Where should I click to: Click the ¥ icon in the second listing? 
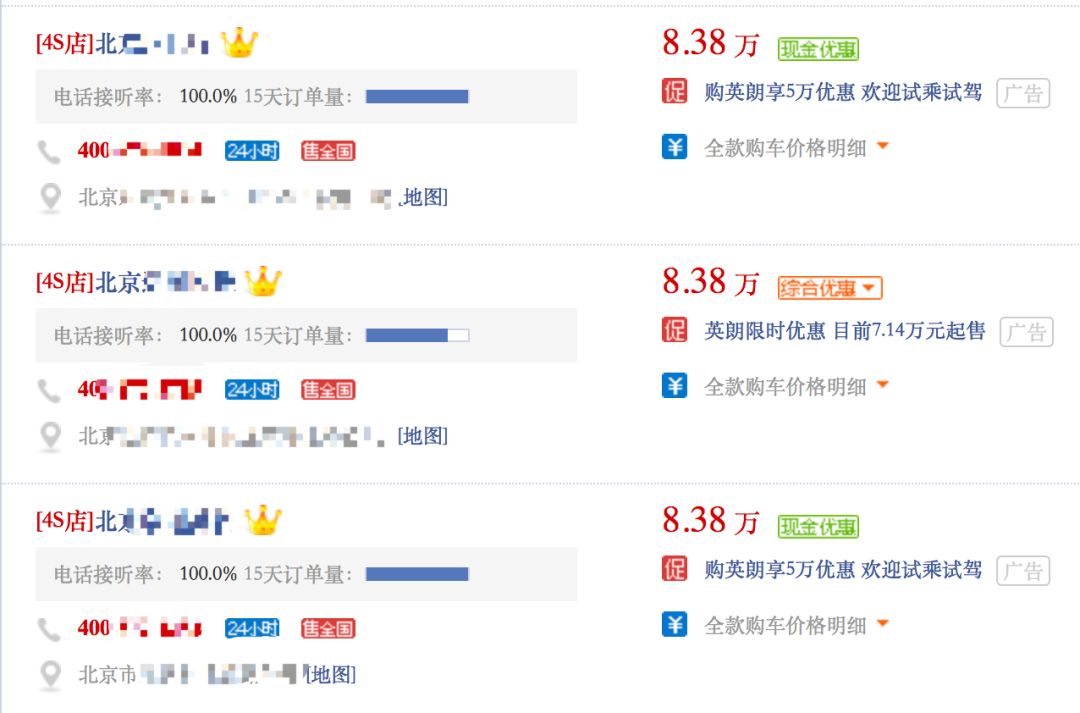(x=675, y=385)
